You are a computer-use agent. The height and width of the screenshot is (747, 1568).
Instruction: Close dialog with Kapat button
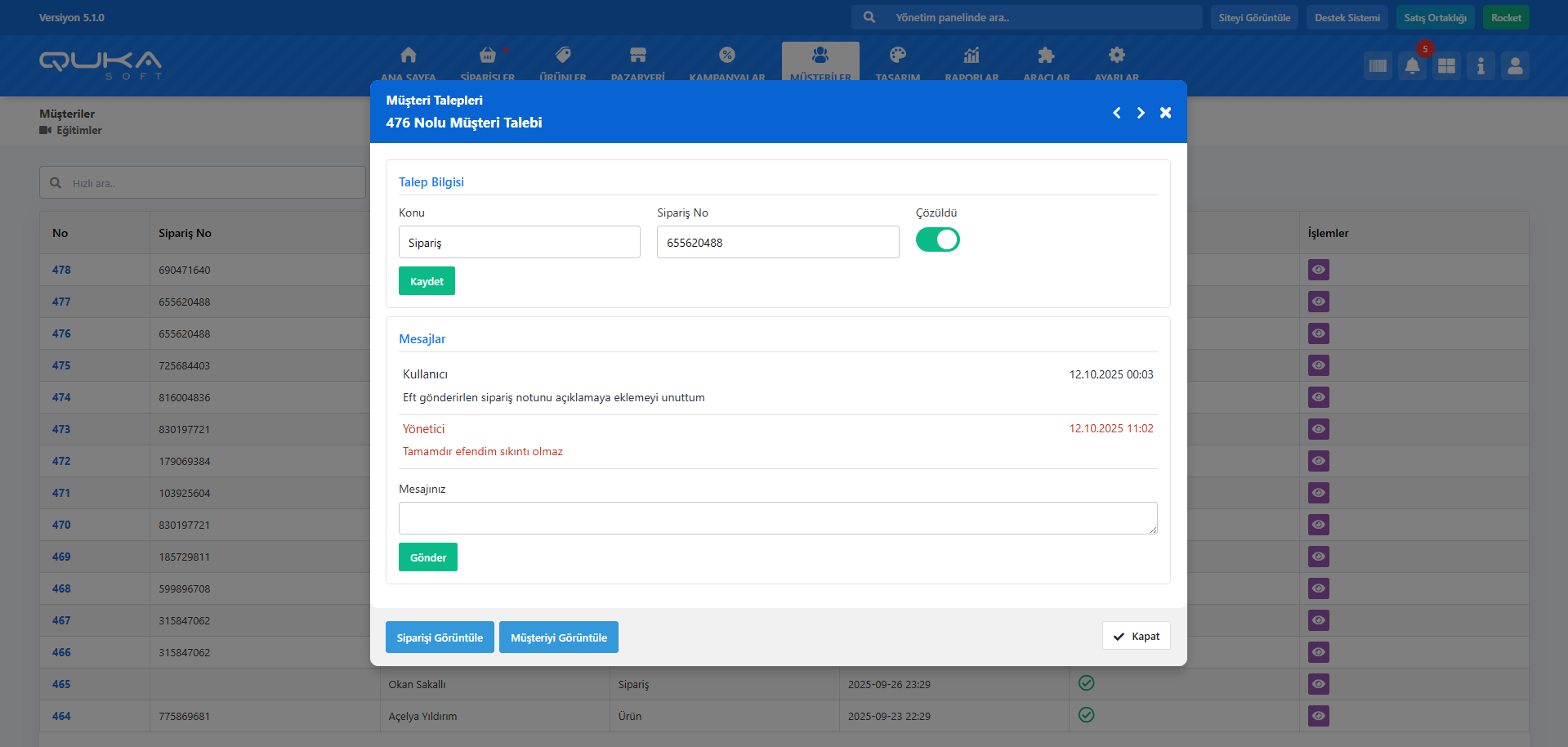click(x=1136, y=636)
